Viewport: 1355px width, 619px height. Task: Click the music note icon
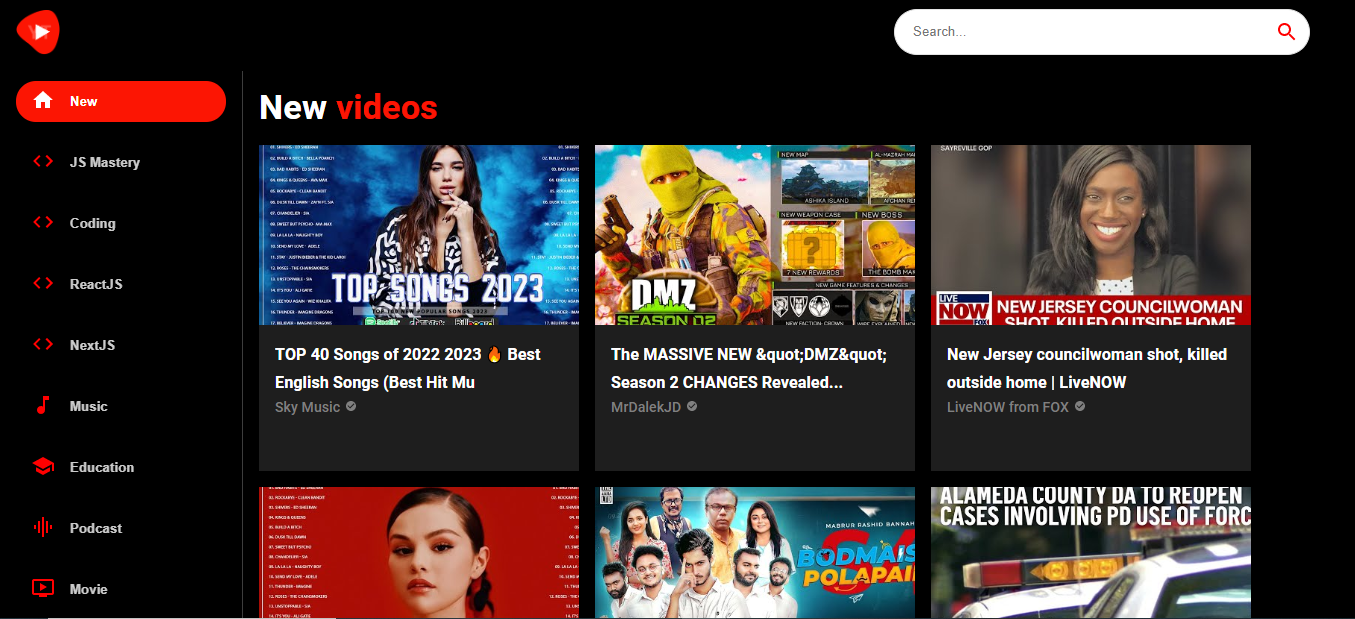[43, 406]
